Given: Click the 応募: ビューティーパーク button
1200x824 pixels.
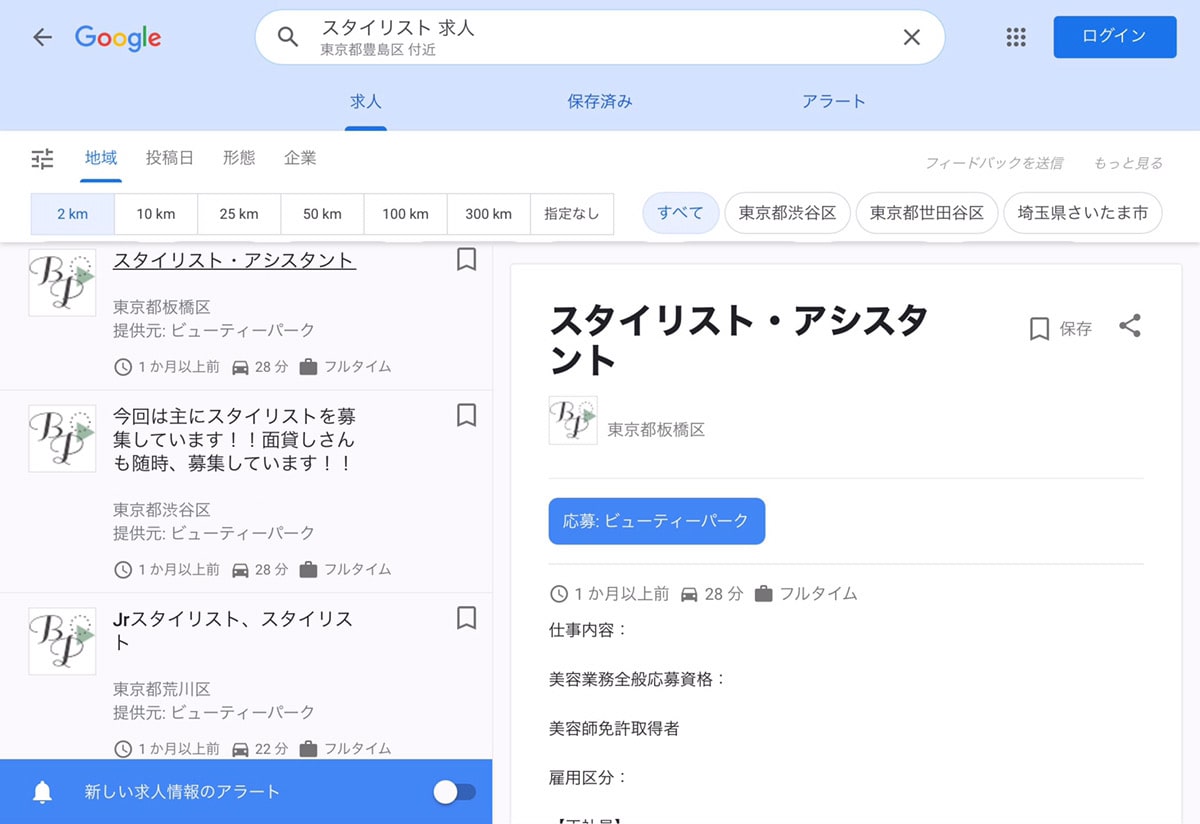Looking at the screenshot, I should 656,521.
